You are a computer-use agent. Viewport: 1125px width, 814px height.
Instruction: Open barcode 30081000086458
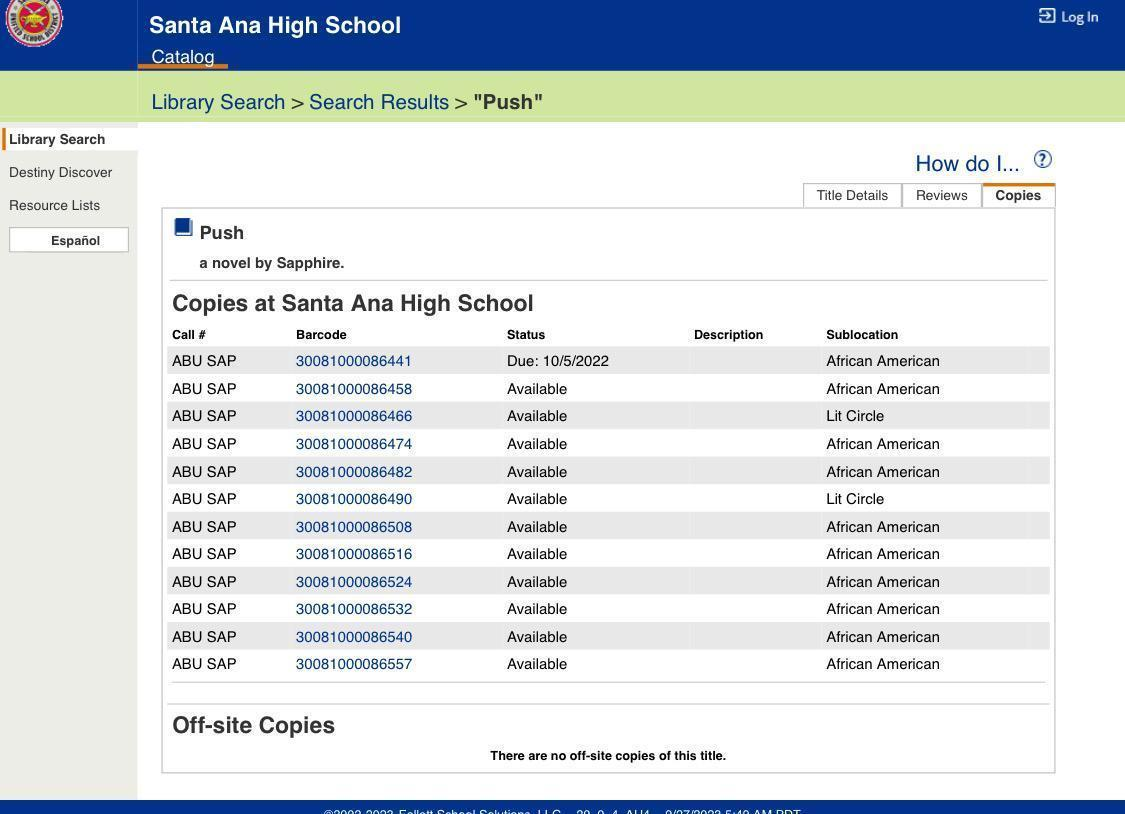coord(354,389)
